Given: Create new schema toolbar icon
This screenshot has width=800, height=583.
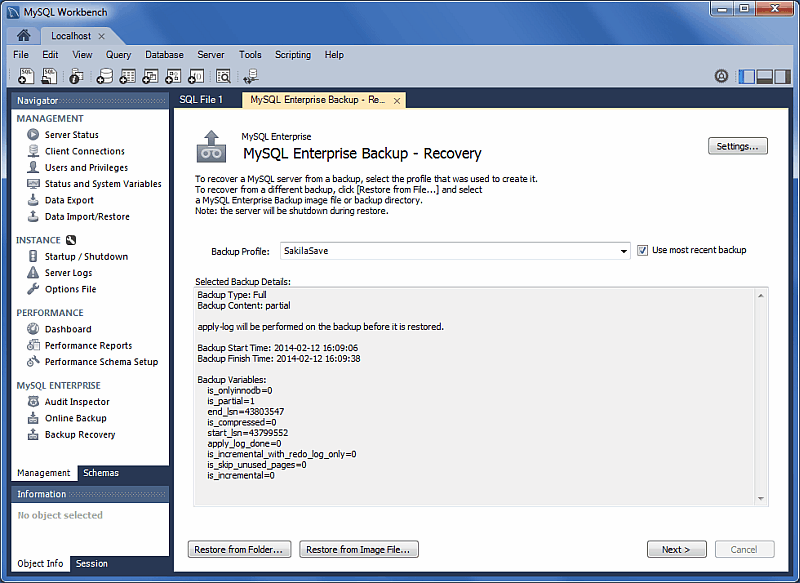Looking at the screenshot, I should point(105,76).
